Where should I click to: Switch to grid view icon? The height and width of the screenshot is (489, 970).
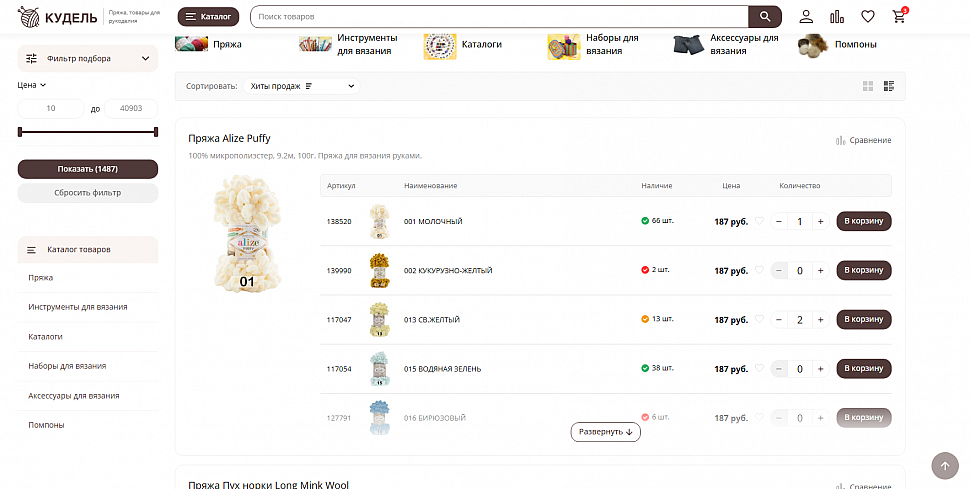click(868, 86)
